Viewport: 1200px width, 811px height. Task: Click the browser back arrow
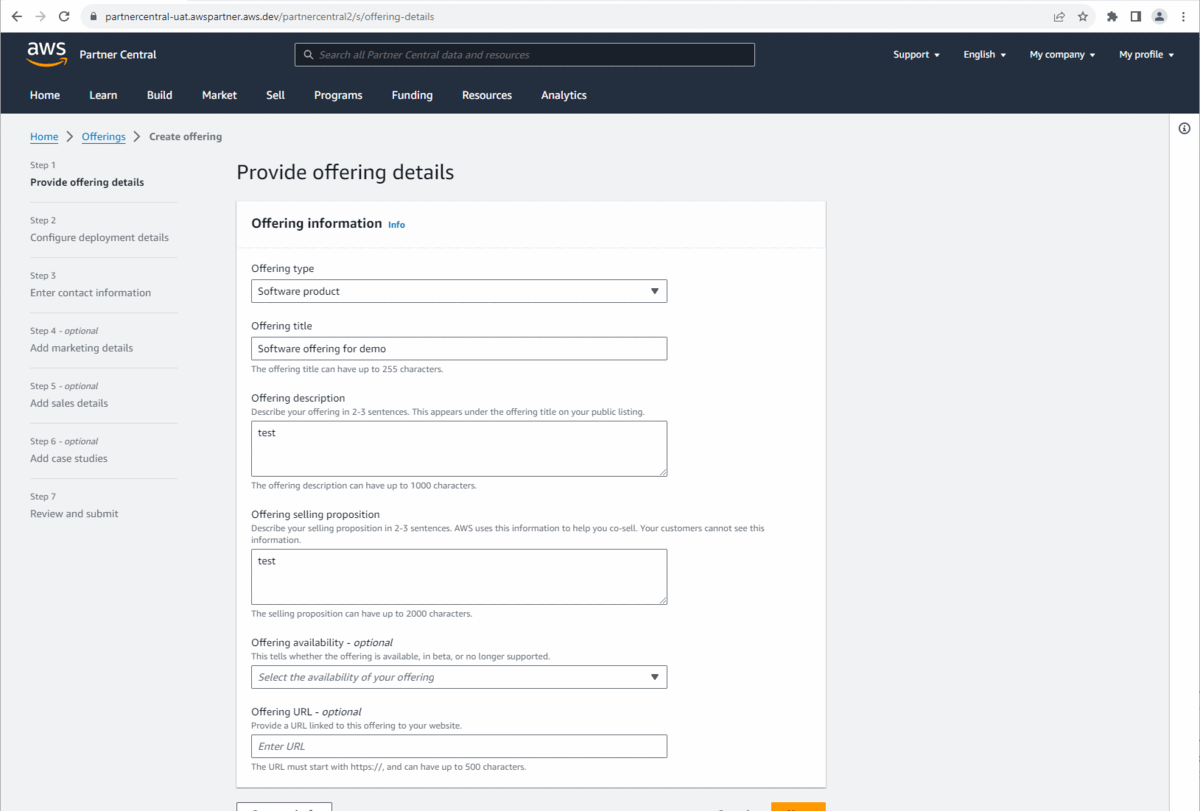16,16
